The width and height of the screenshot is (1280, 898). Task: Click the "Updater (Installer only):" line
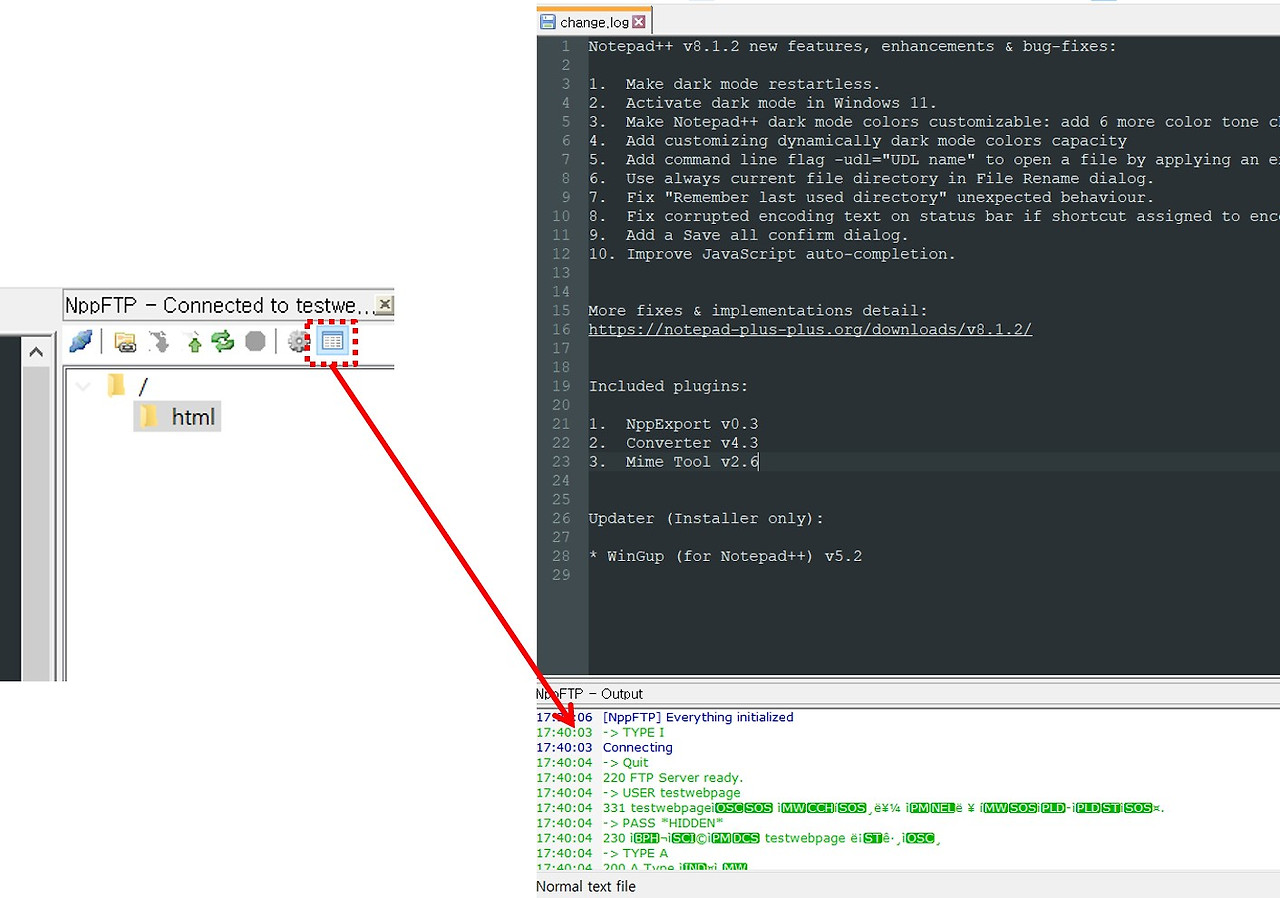(706, 519)
